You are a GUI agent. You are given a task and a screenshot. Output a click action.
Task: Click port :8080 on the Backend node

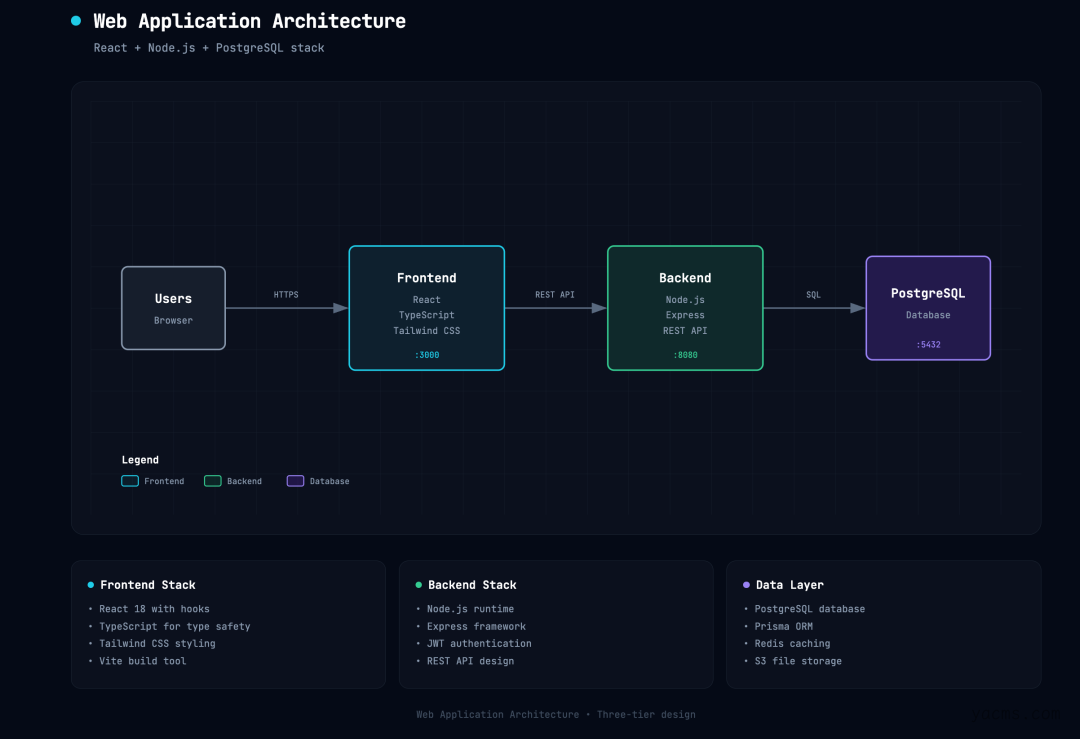tap(685, 355)
